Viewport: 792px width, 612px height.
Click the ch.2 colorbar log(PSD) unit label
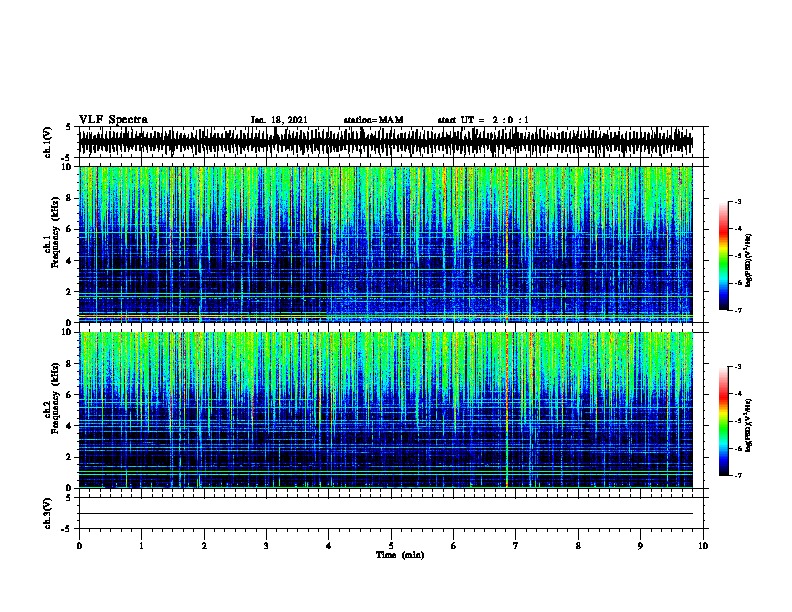coord(748,425)
